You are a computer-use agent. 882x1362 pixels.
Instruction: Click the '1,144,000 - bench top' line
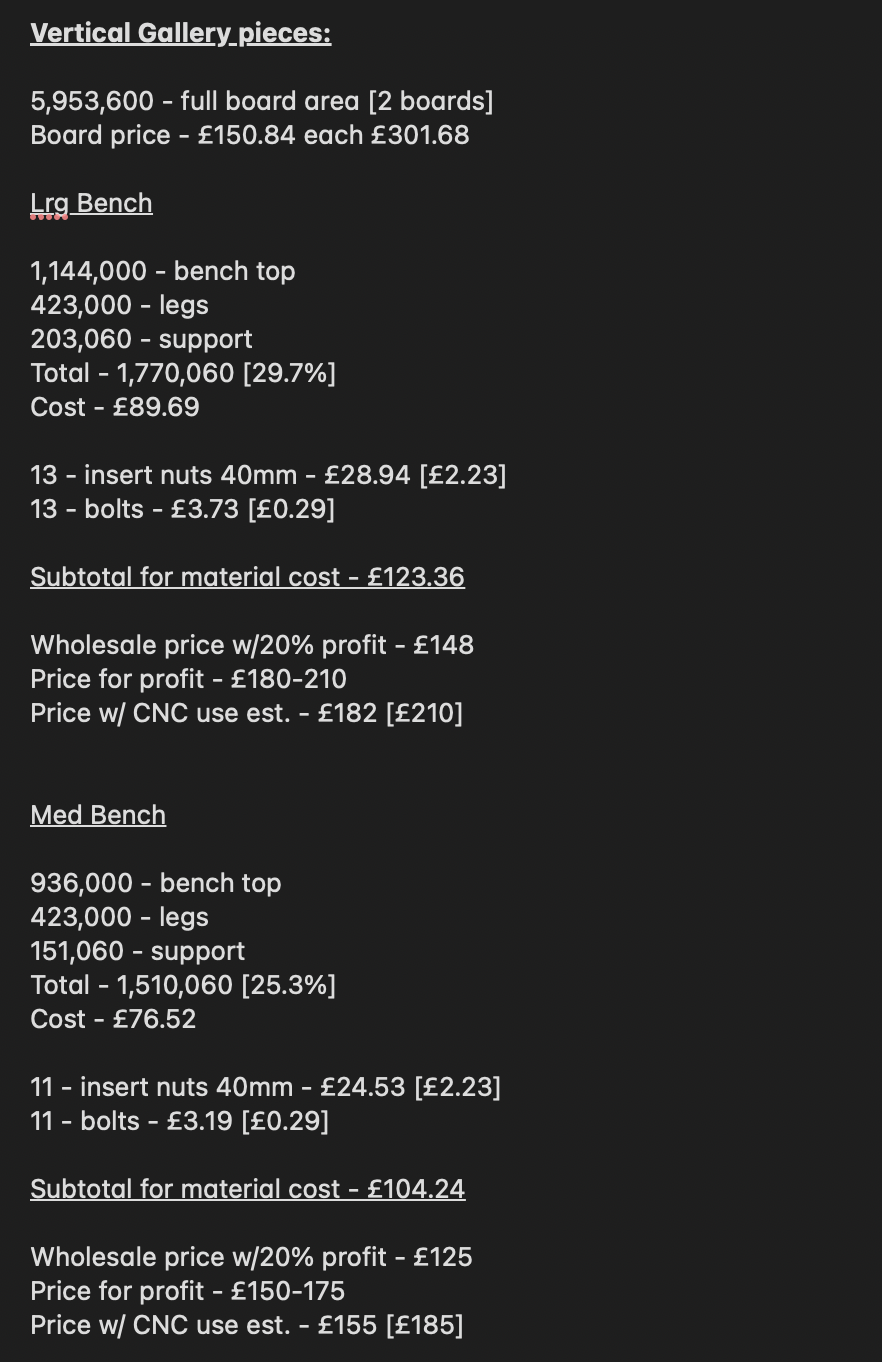click(x=163, y=272)
